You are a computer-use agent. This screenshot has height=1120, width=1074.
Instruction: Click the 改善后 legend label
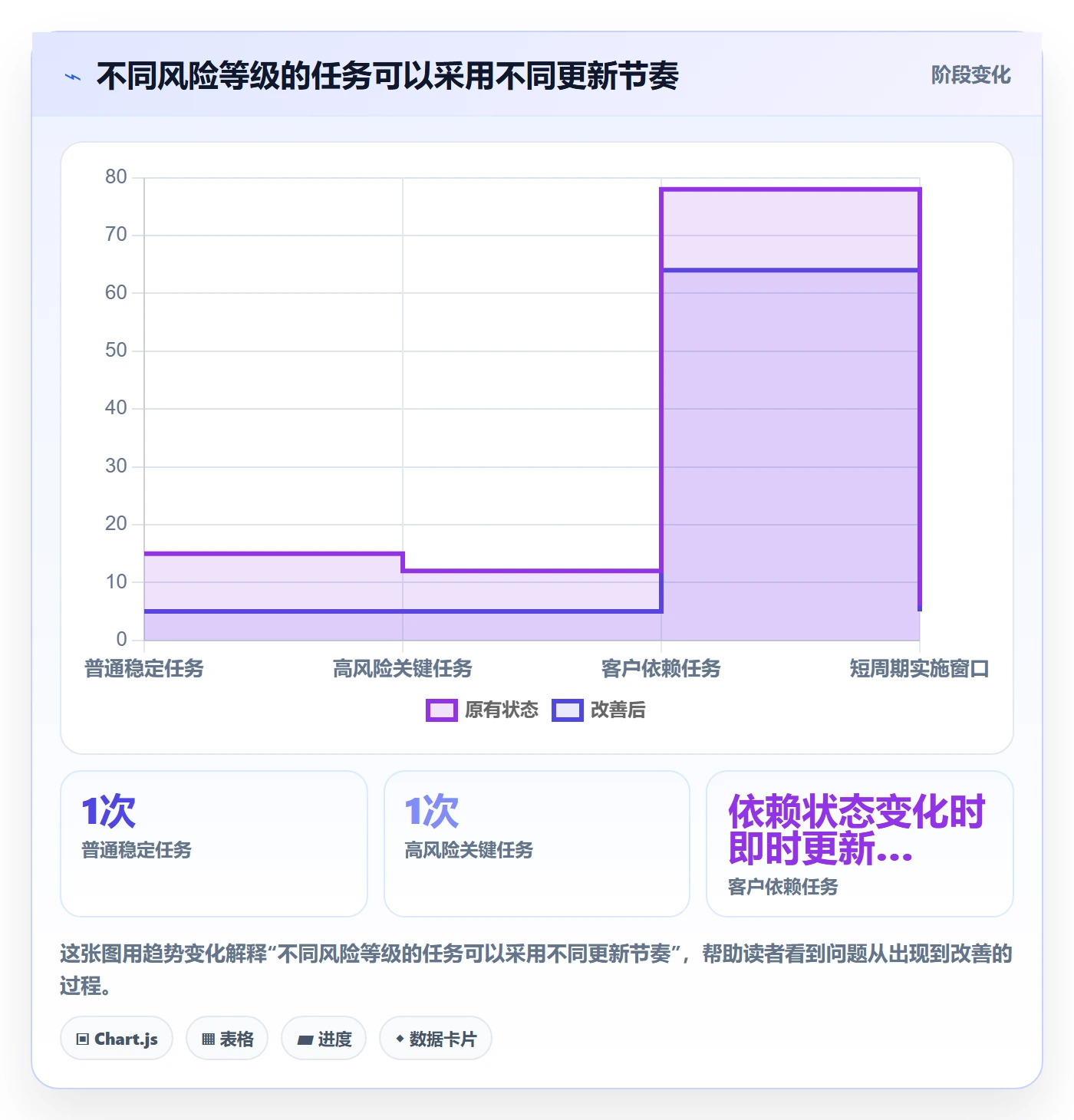point(618,710)
